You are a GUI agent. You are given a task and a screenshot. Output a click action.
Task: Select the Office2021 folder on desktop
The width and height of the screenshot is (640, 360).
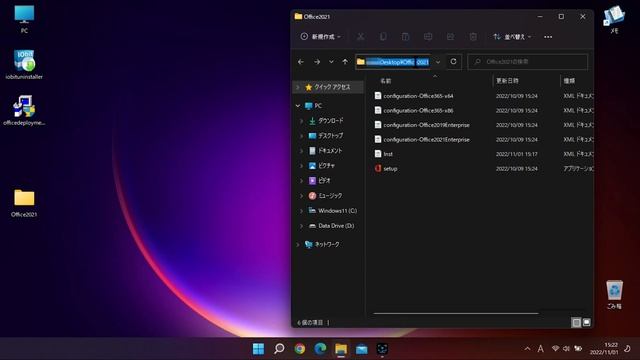click(24, 202)
